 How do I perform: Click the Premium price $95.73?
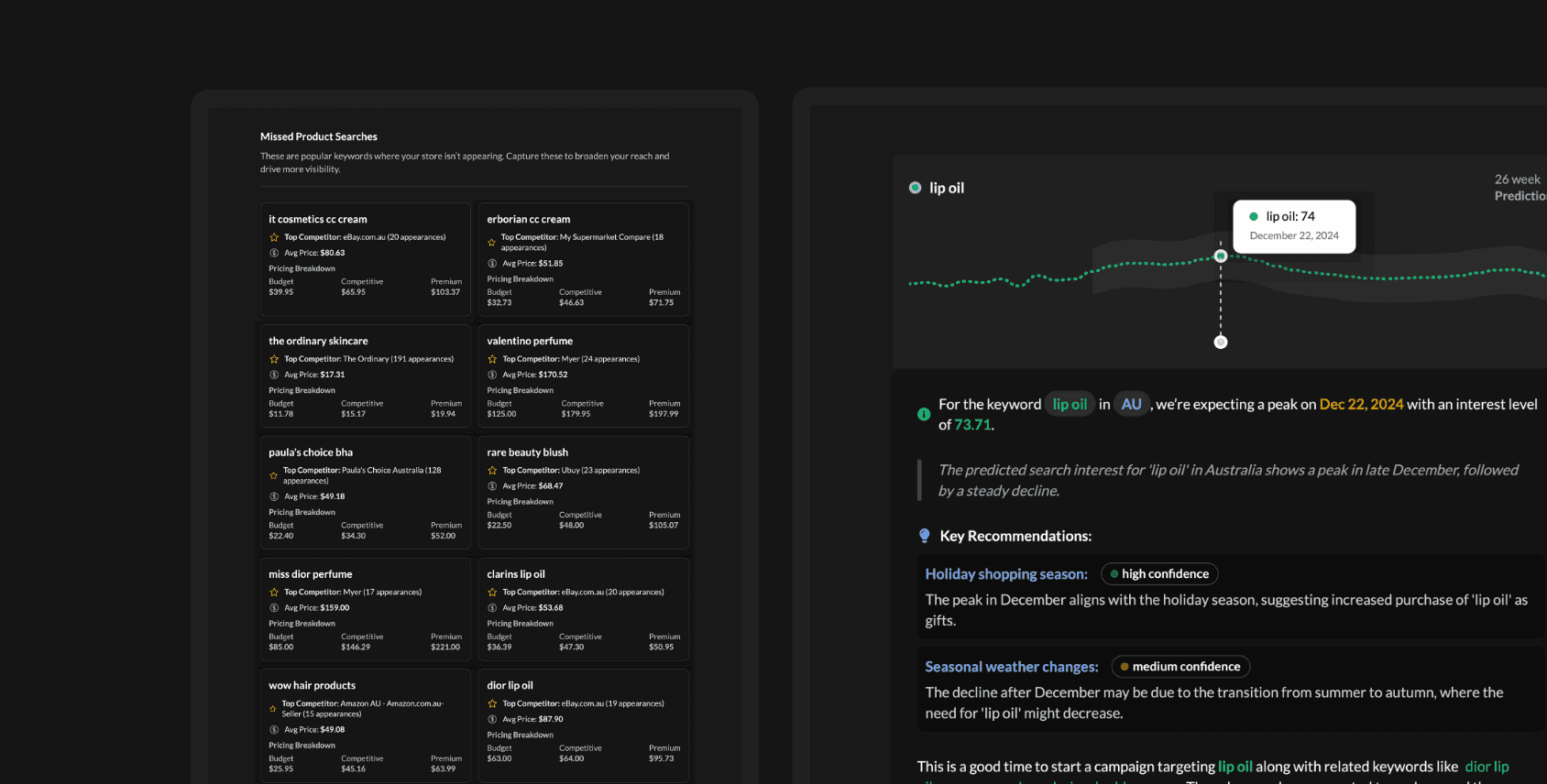point(662,758)
